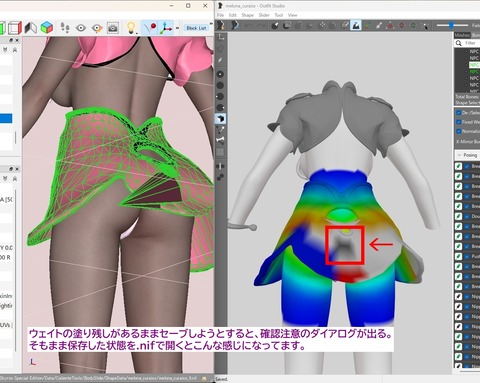
Task: Click the X-Mirror Bone label
Action: click(x=468, y=142)
